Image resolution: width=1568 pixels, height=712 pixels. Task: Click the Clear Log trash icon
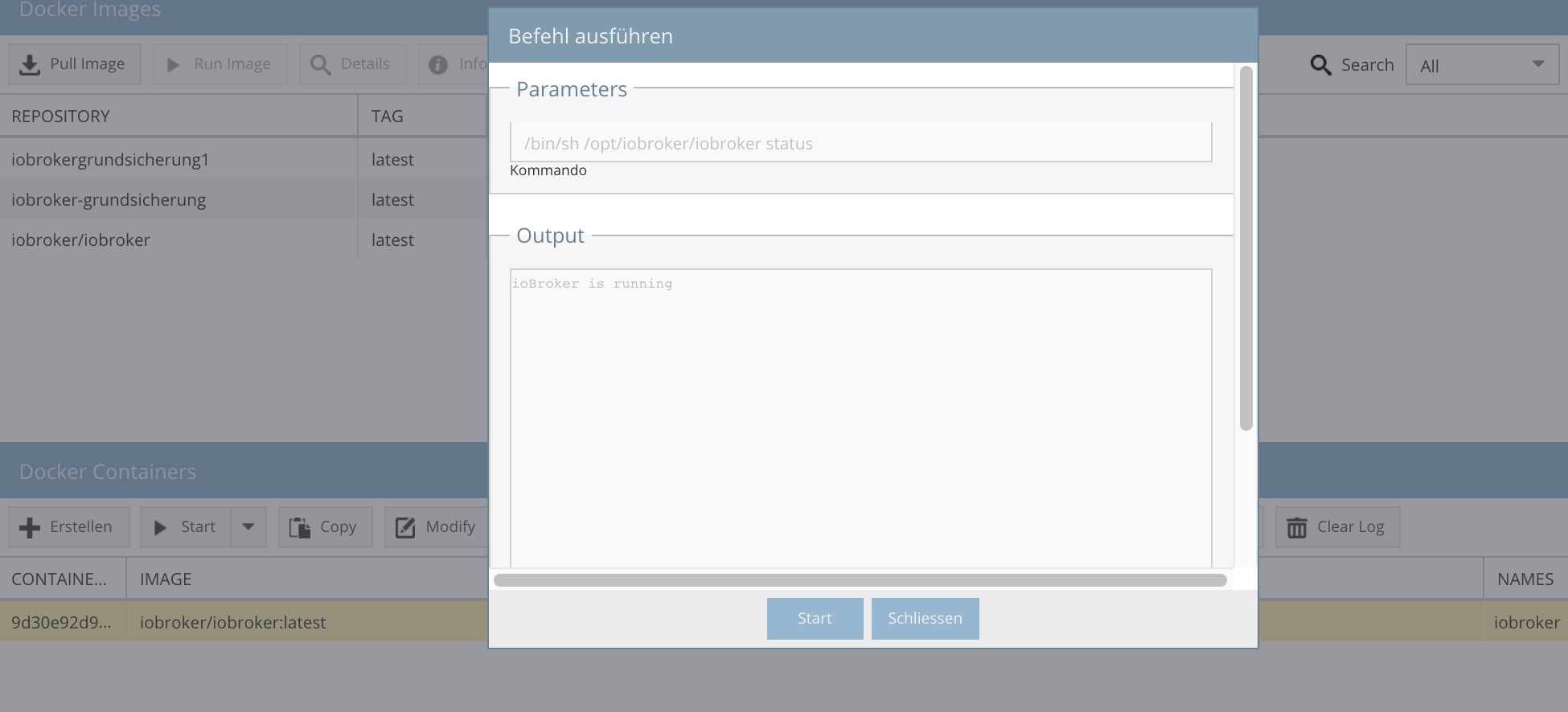point(1297,528)
